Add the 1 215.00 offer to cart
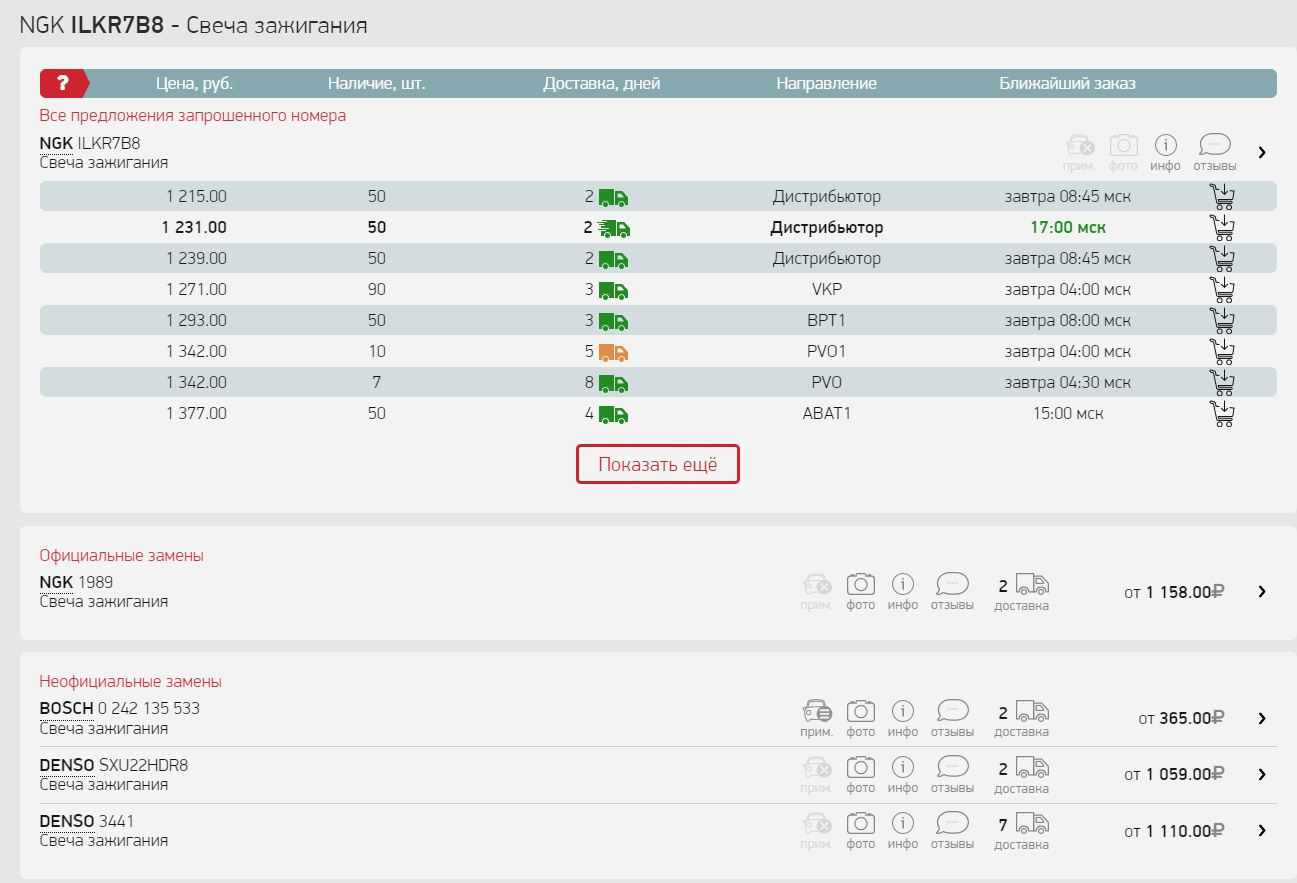1297x883 pixels. (1222, 196)
